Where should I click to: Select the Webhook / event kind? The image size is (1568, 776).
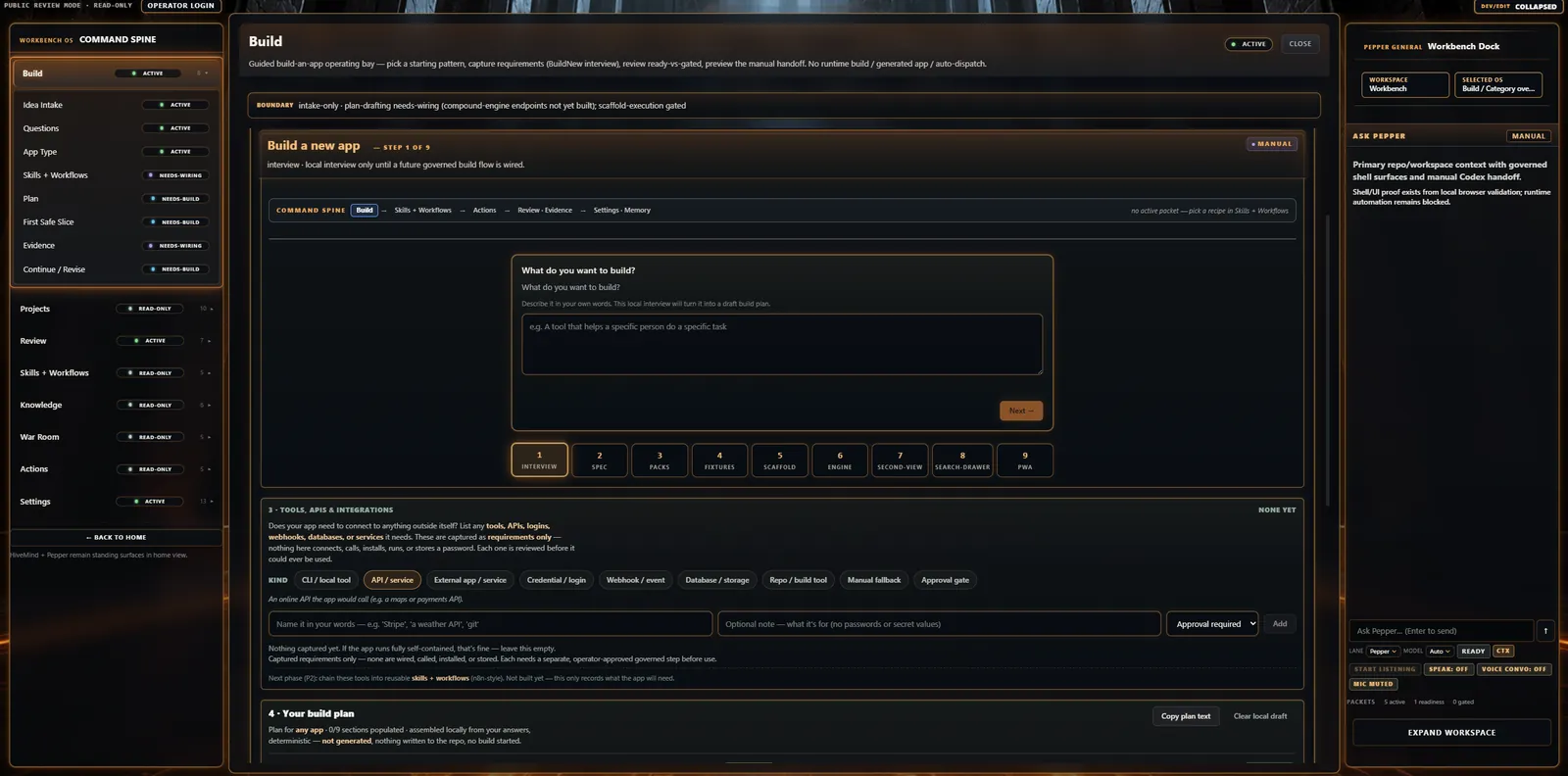[x=635, y=580]
